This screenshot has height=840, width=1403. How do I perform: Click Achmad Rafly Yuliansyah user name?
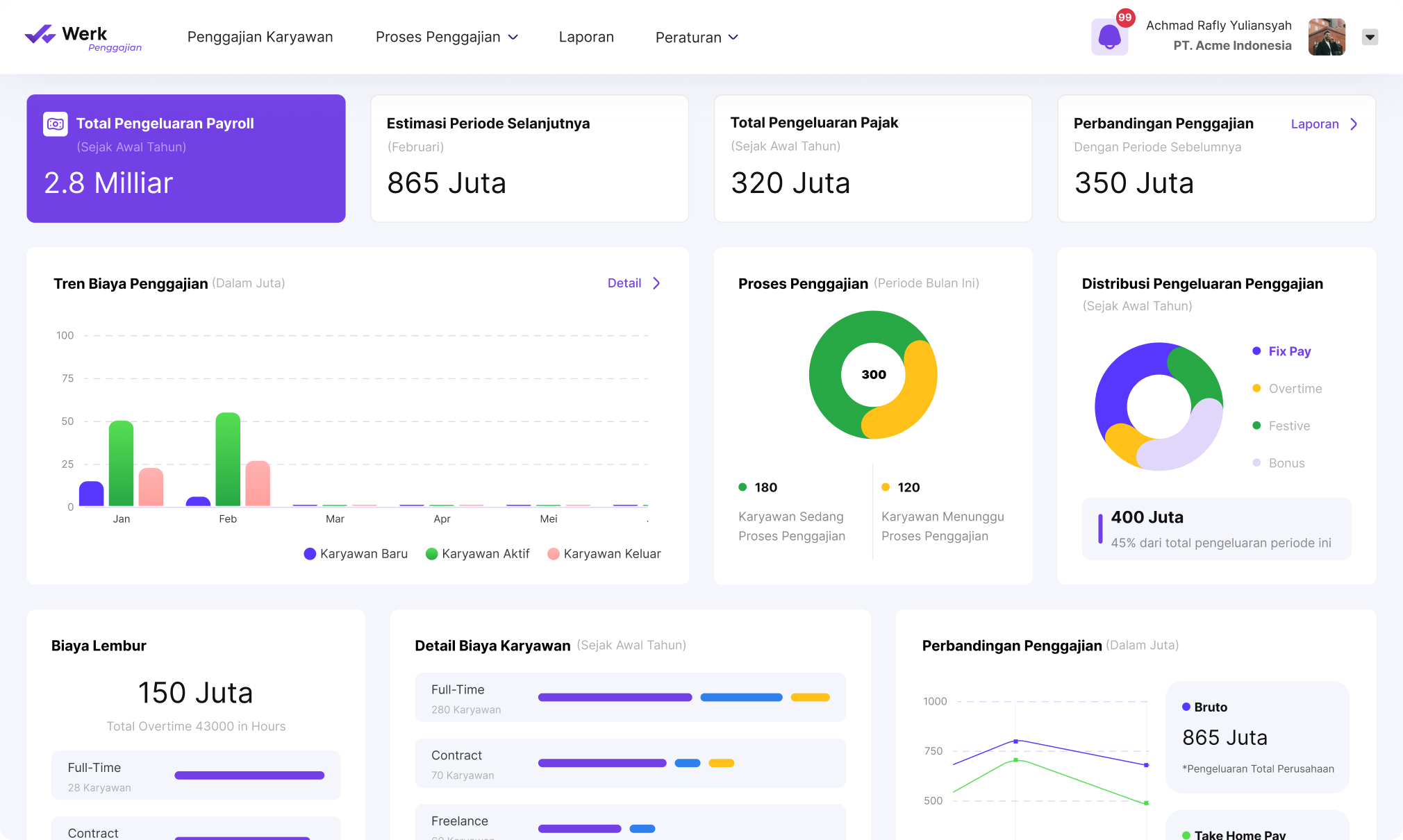[1218, 26]
